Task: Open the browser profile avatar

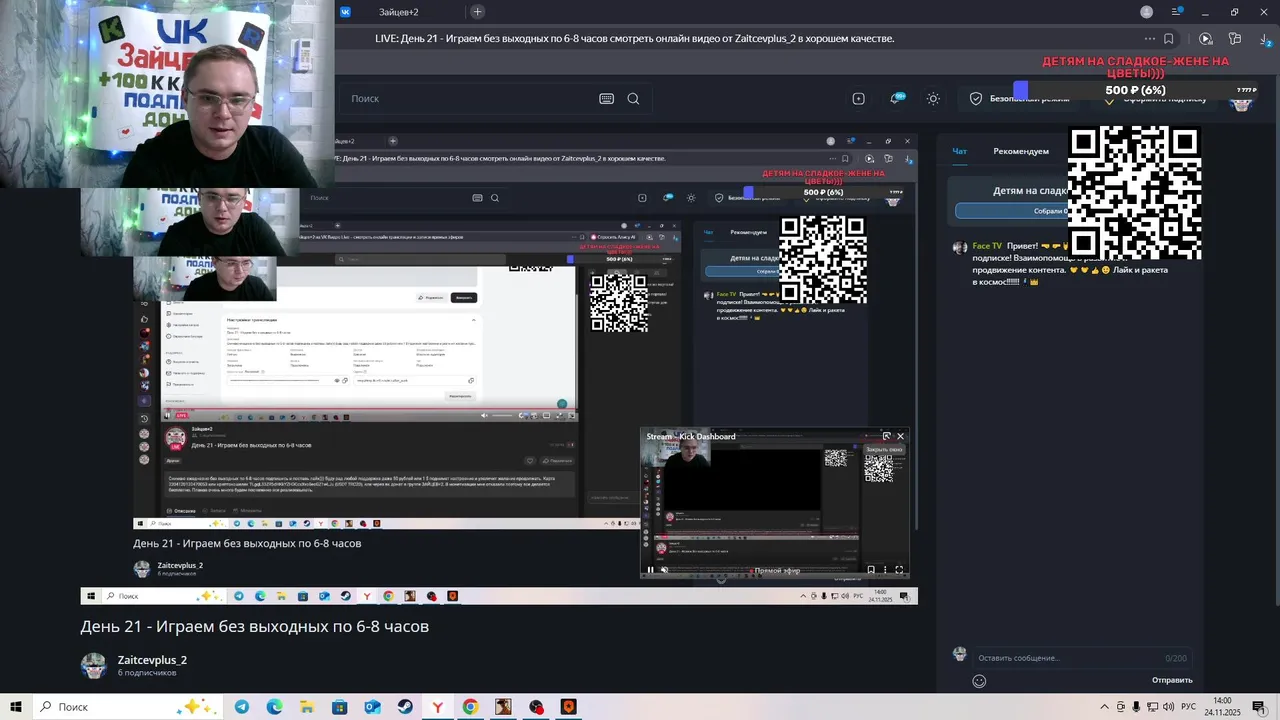Action: [1147, 12]
